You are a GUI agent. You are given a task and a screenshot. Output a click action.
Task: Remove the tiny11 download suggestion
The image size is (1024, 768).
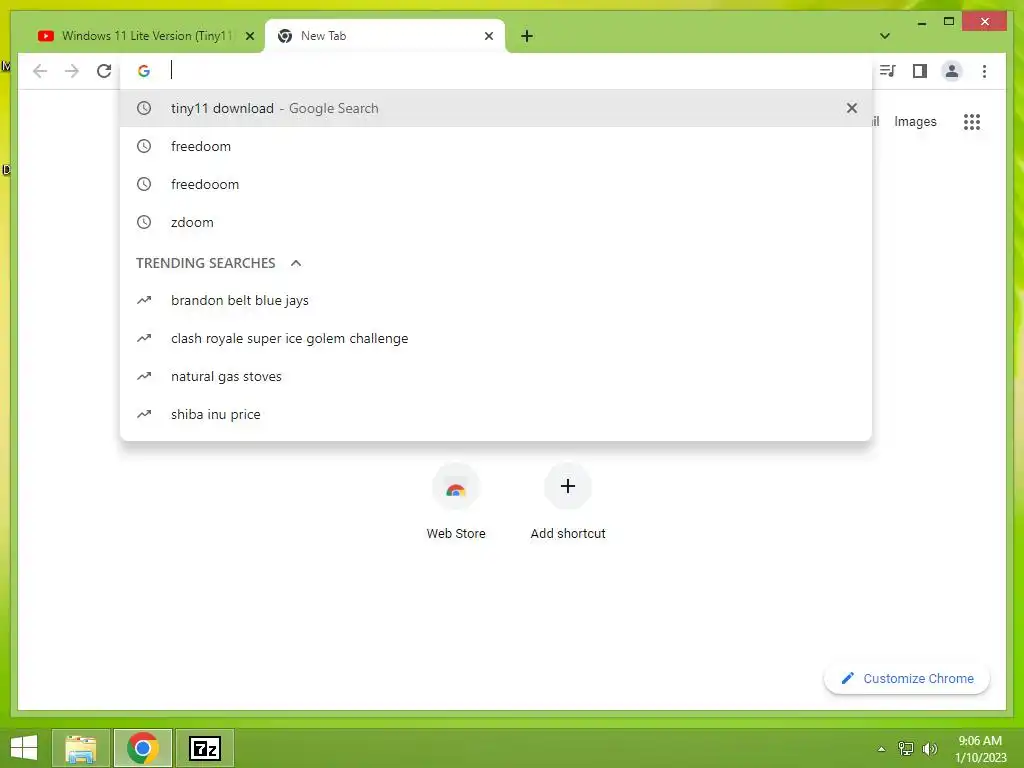pos(852,108)
